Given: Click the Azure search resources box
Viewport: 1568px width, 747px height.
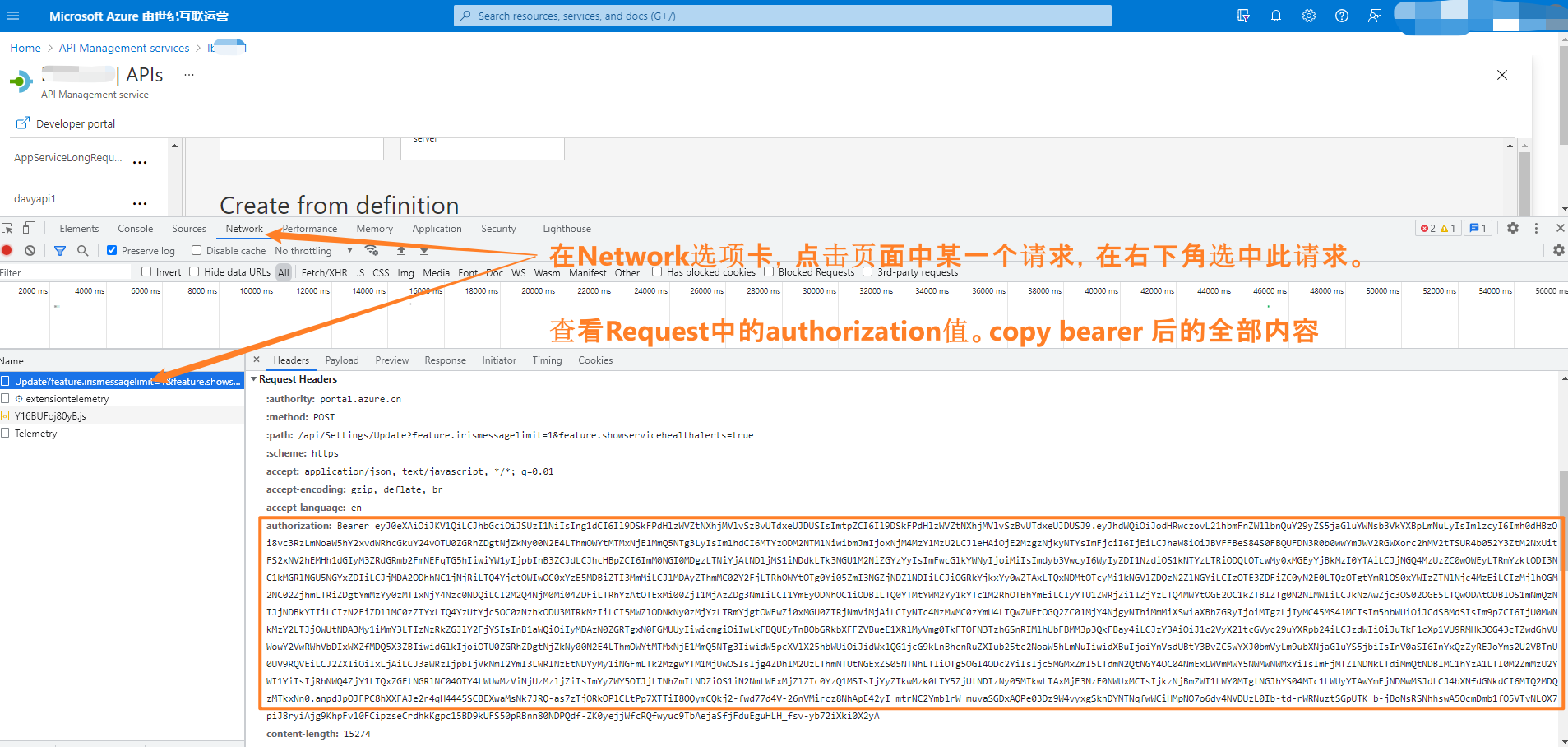Looking at the screenshot, I should (781, 16).
